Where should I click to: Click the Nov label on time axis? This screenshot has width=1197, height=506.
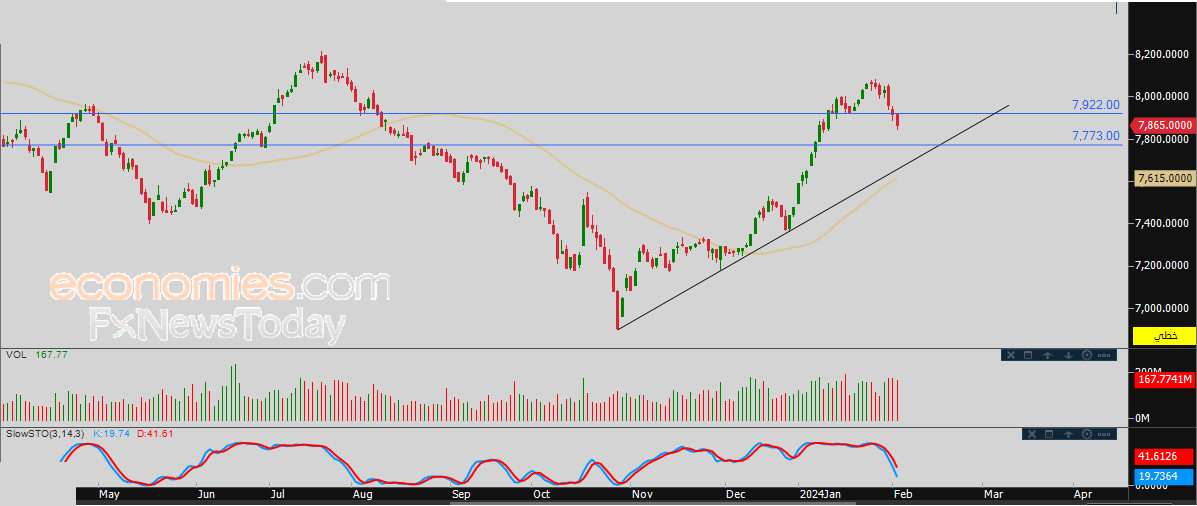644,495
